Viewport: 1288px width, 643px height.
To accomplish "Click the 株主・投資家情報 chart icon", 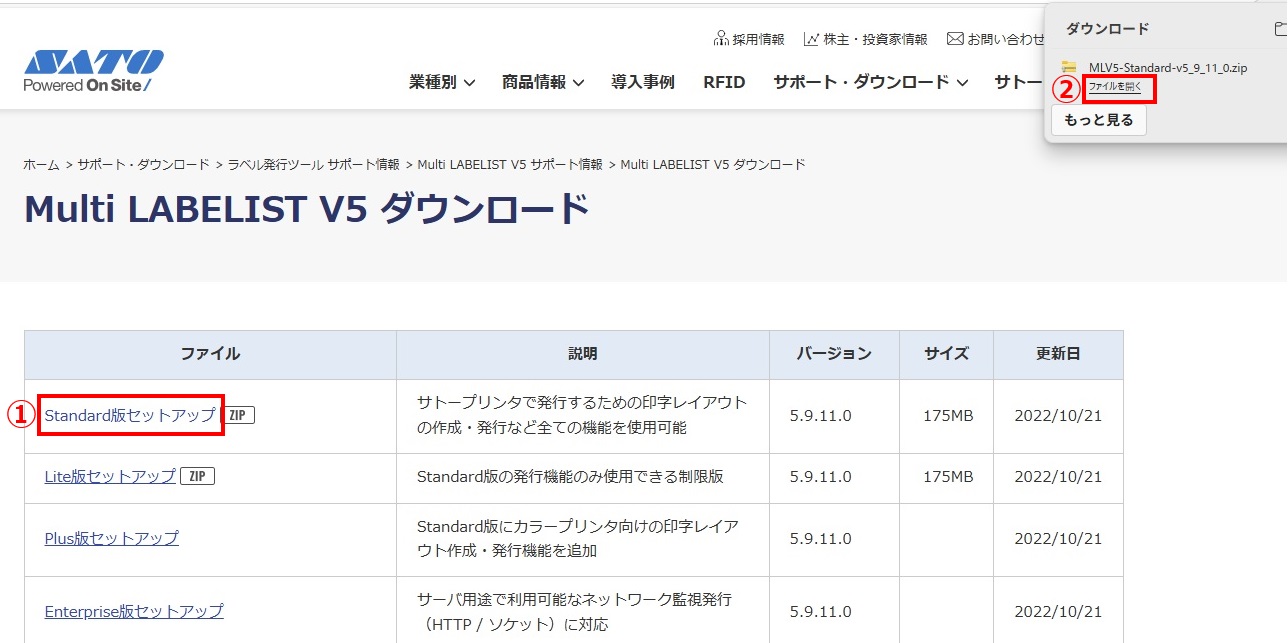I will 811,39.
